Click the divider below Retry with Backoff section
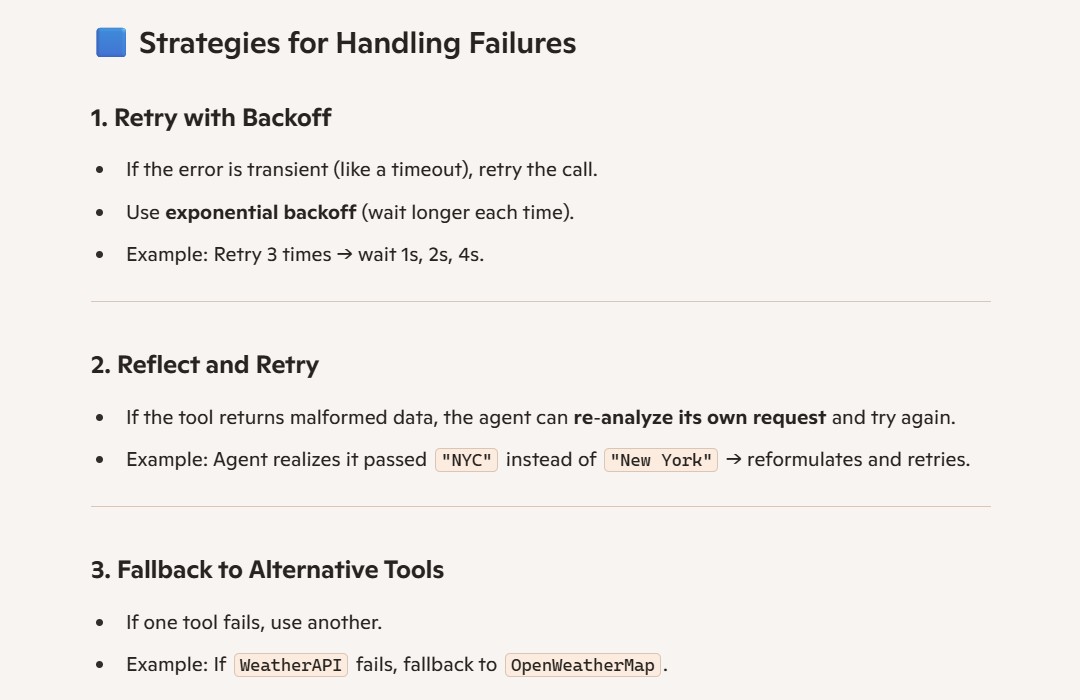This screenshot has width=1080, height=700. 541,301
